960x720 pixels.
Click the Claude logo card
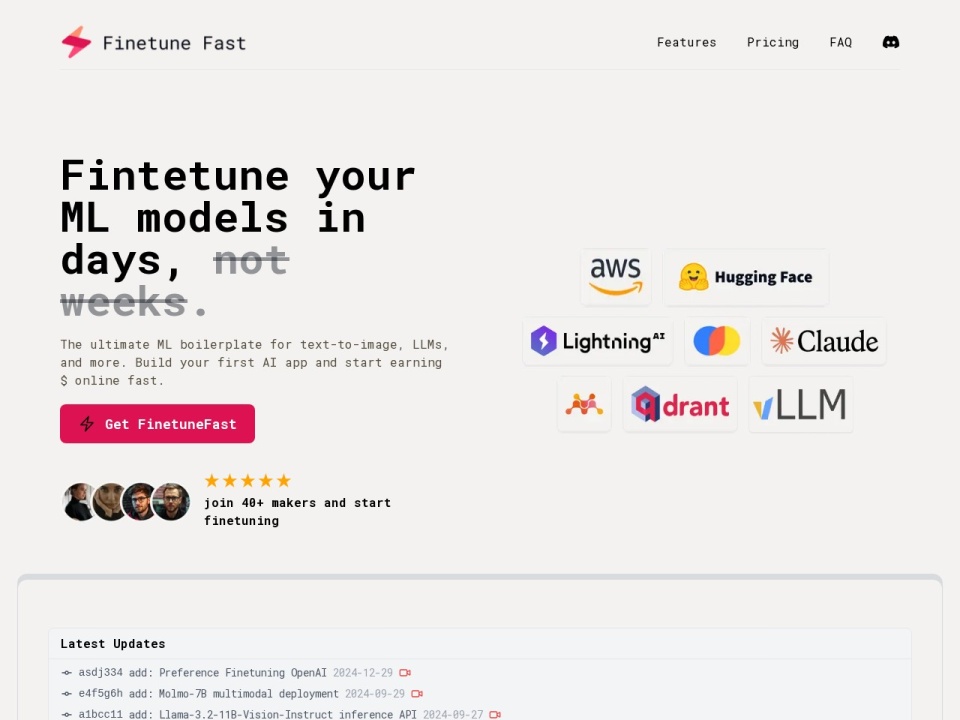pos(824,341)
